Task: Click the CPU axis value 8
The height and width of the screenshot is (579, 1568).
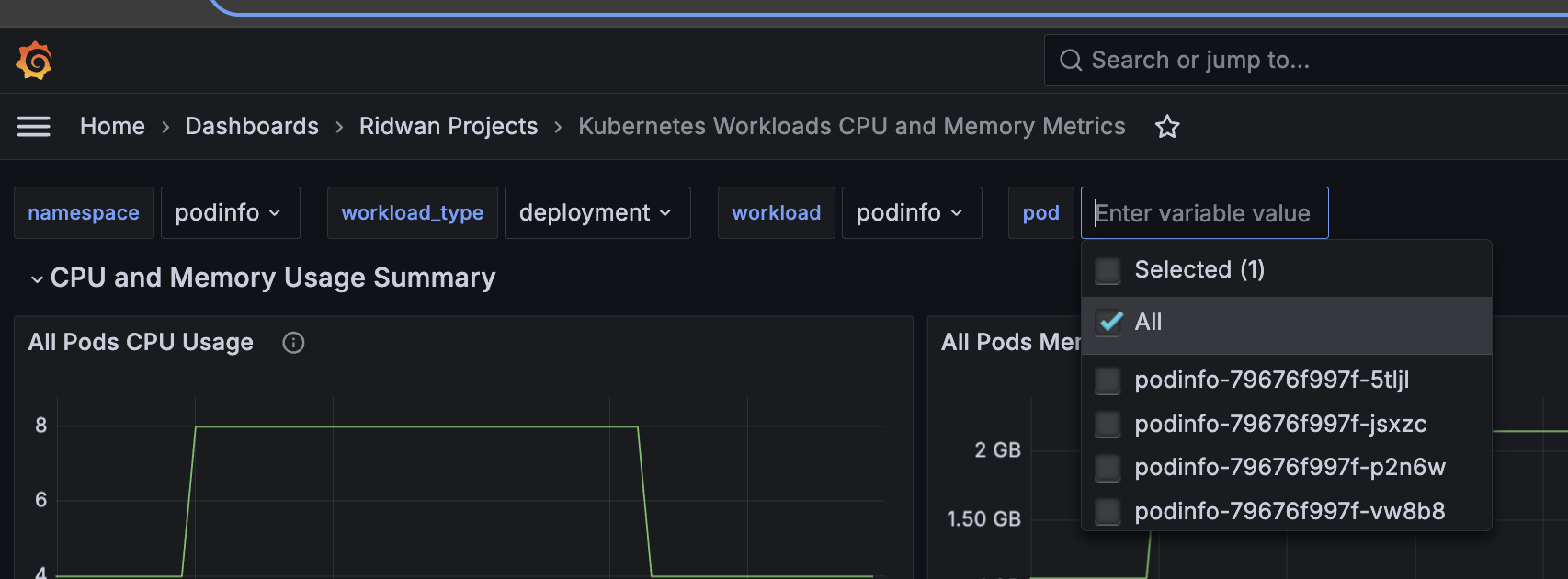Action: pos(41,426)
